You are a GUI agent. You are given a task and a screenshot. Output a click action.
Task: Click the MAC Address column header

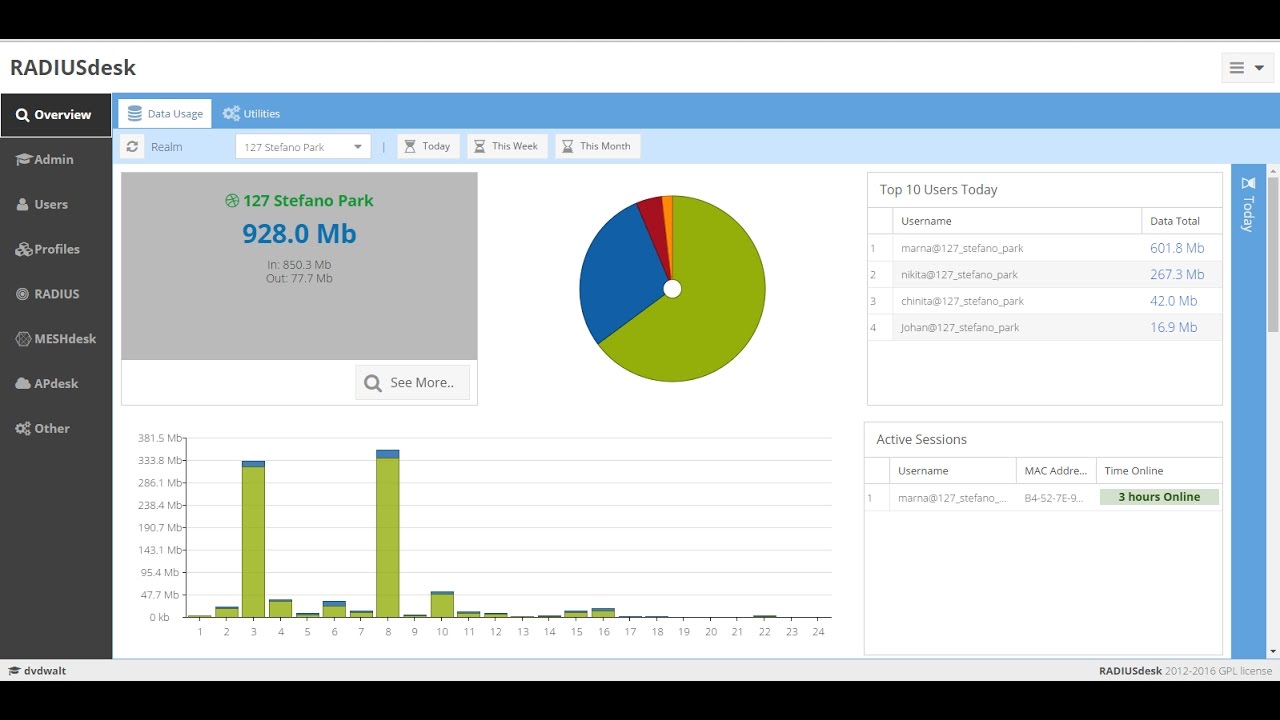[x=1055, y=471]
